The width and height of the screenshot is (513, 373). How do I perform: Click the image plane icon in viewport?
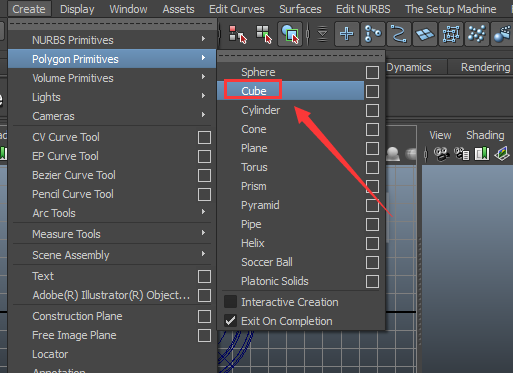click(x=502, y=154)
